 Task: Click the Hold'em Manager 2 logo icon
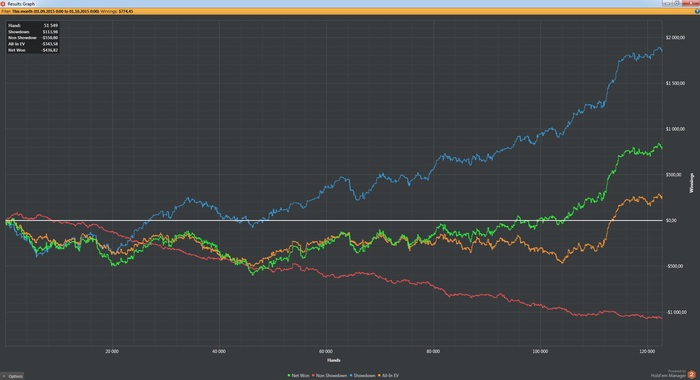pyautogui.click(x=692, y=374)
